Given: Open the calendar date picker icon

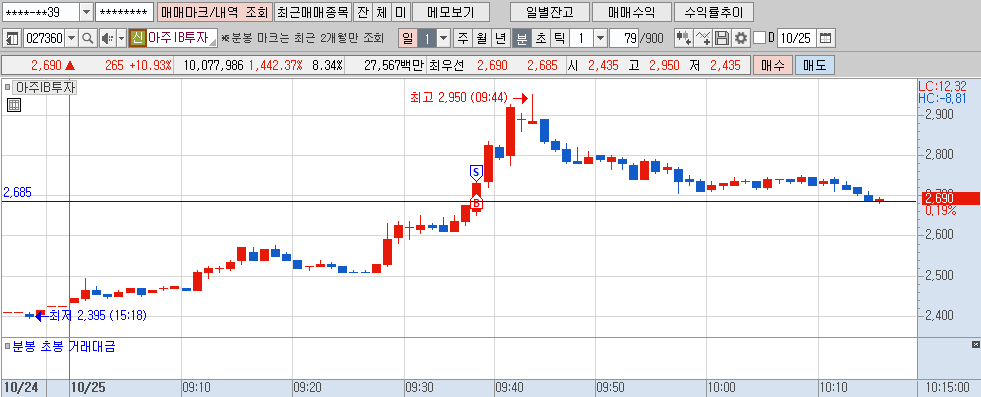Looking at the screenshot, I should [826, 38].
